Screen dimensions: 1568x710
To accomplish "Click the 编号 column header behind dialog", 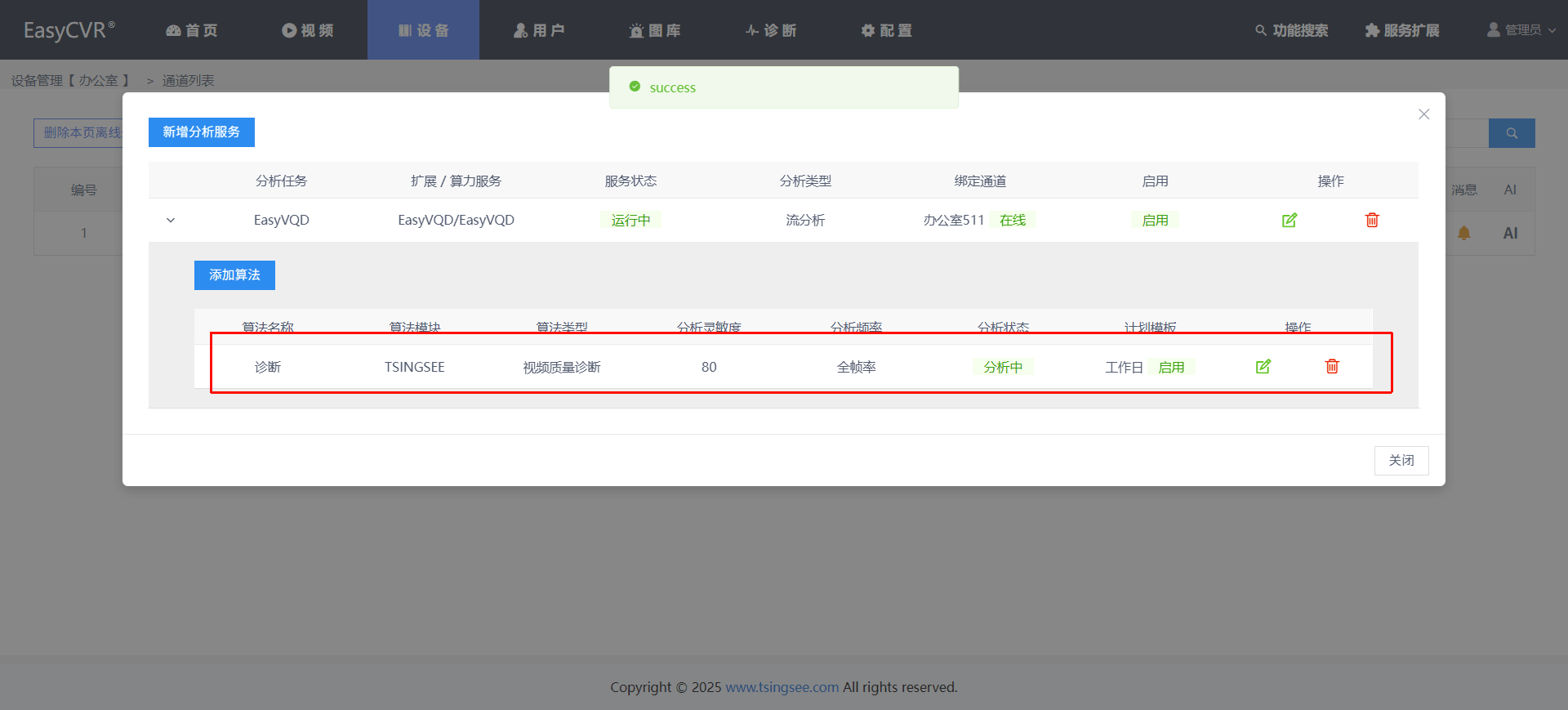I will pos(84,190).
